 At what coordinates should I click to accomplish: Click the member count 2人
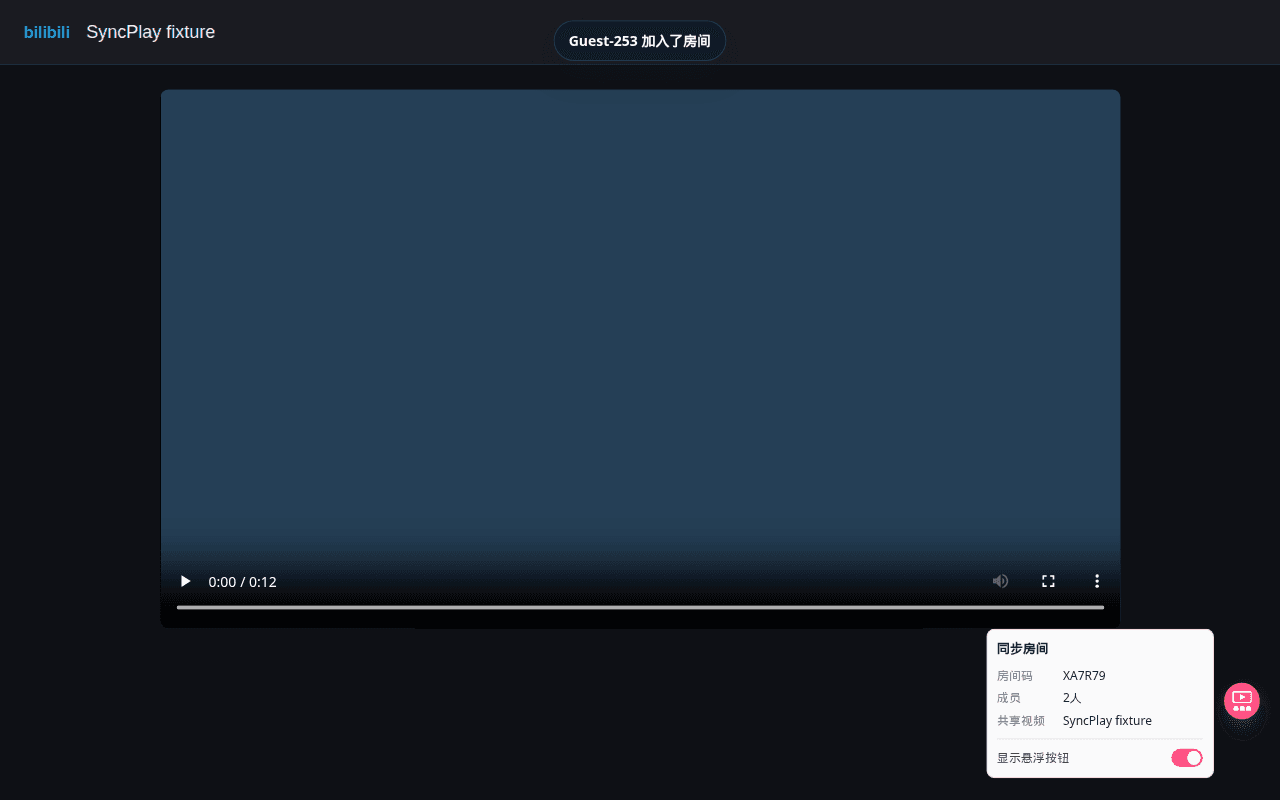click(1072, 698)
